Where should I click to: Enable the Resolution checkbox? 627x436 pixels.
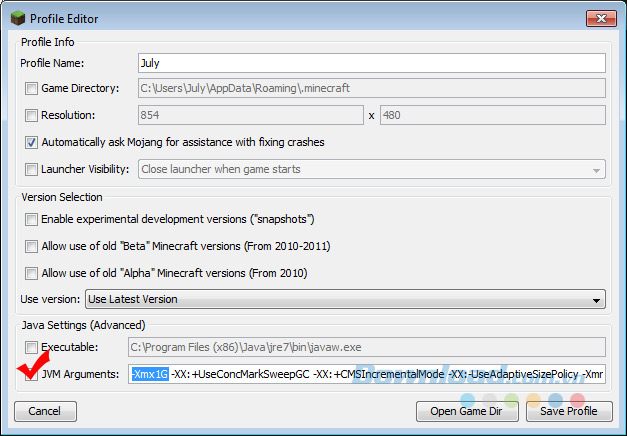pos(31,116)
